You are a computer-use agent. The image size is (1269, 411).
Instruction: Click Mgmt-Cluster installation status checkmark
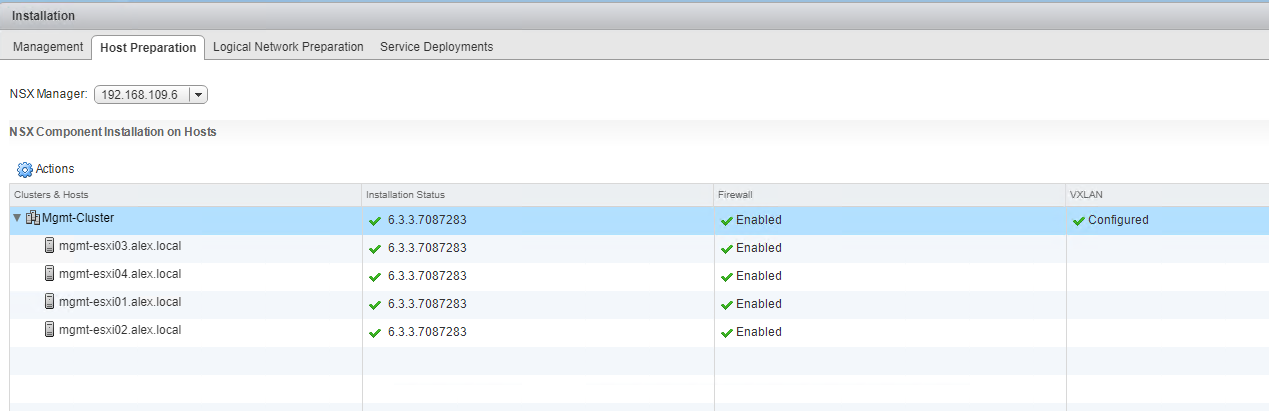pyautogui.click(x=375, y=221)
